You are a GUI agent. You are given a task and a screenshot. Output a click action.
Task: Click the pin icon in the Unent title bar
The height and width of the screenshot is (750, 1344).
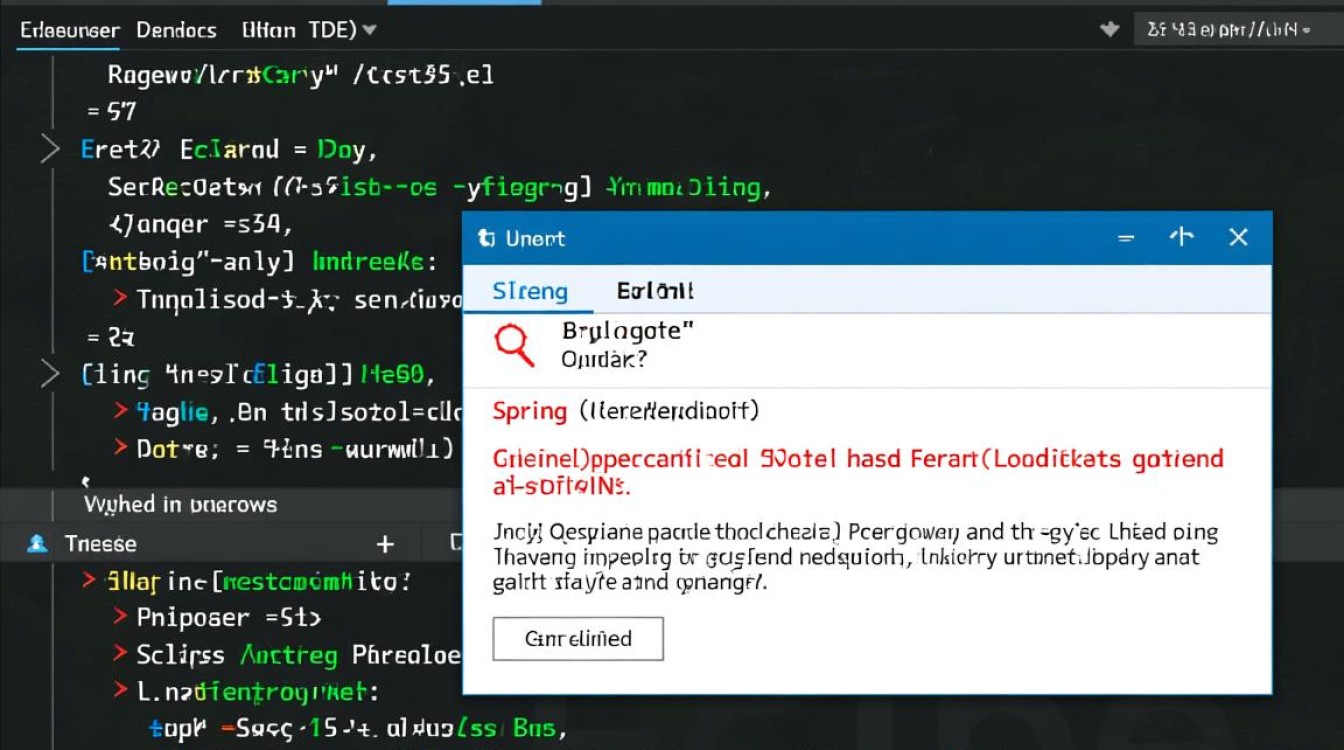(1182, 237)
